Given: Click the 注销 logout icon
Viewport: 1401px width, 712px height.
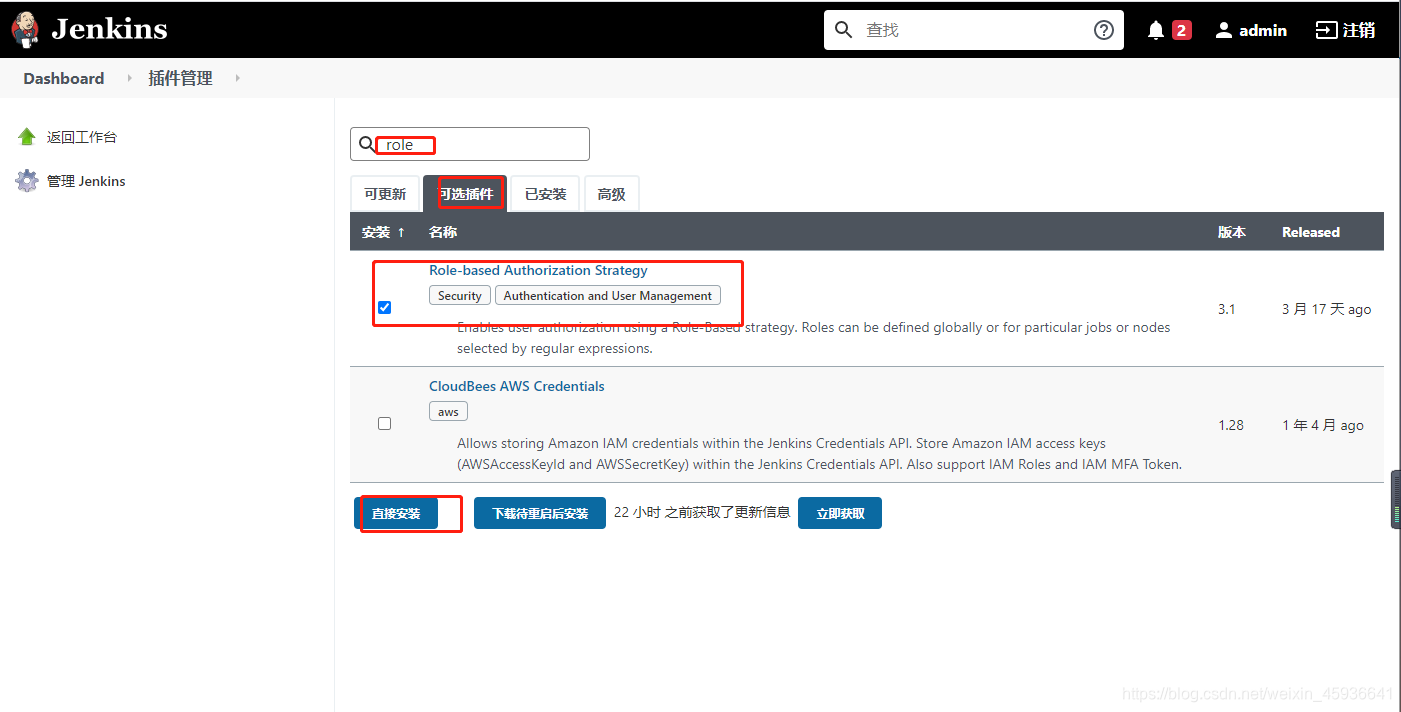Looking at the screenshot, I should coord(1326,30).
